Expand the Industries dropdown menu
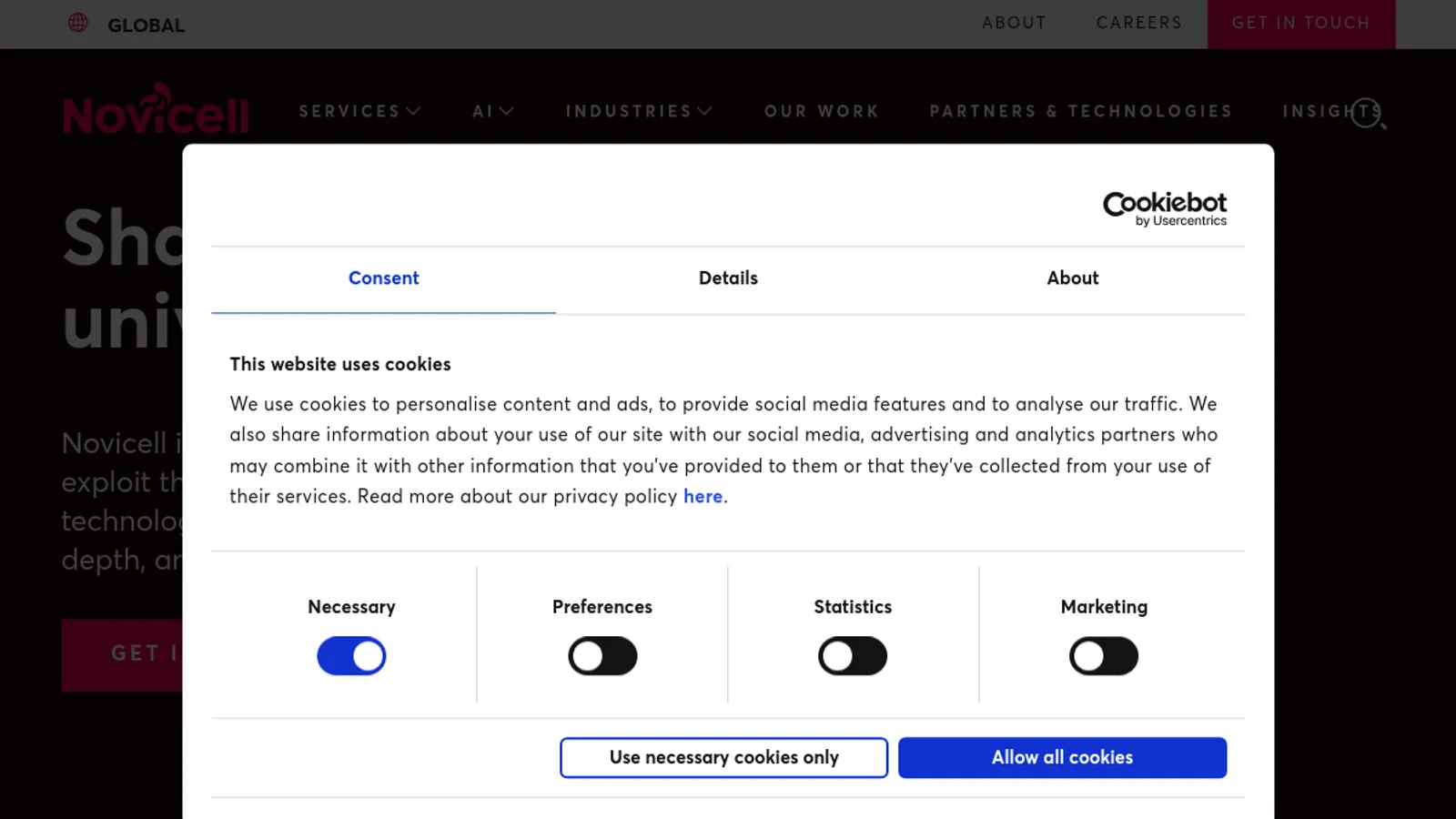The height and width of the screenshot is (819, 1456). pos(639,111)
